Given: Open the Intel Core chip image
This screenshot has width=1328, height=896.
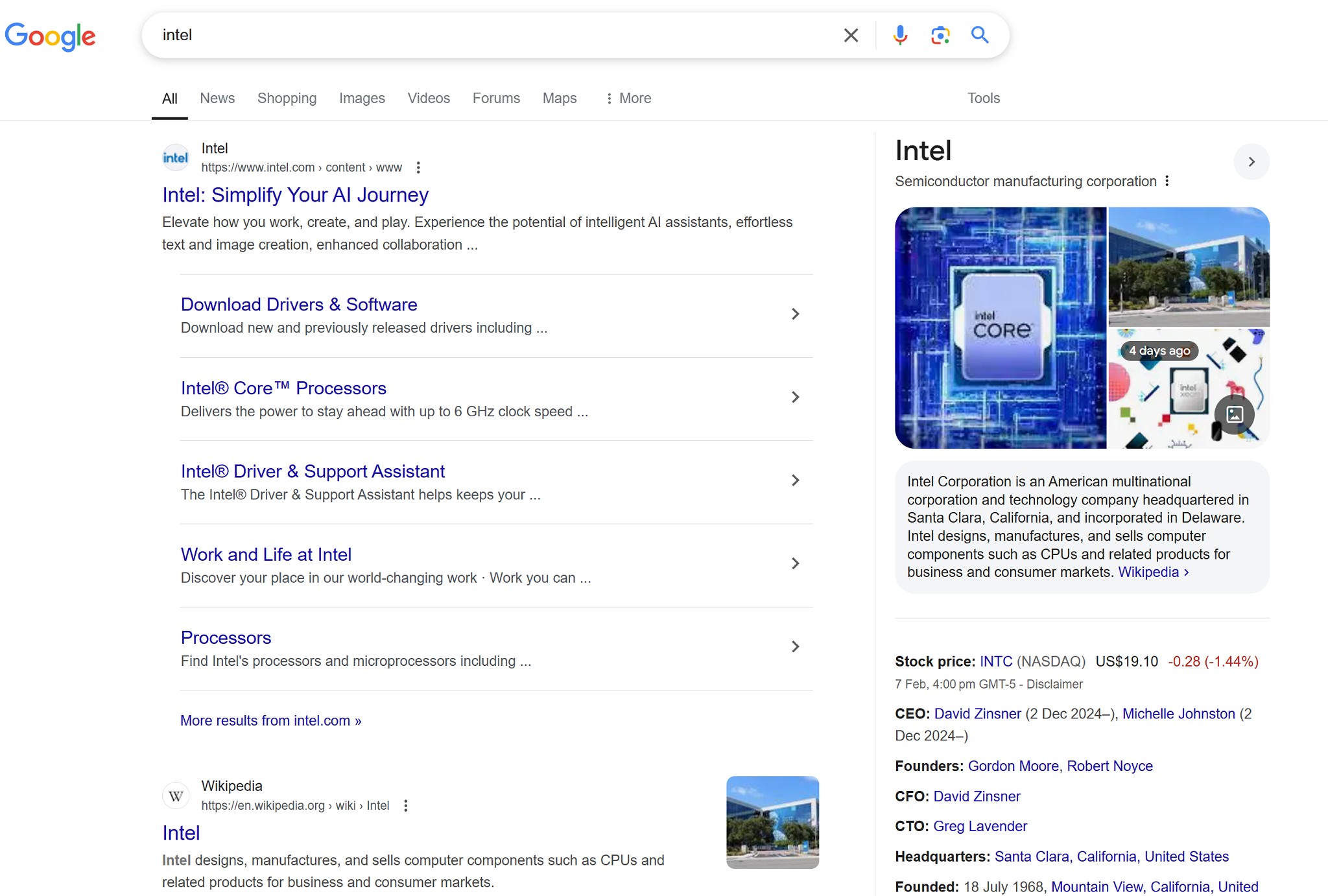Looking at the screenshot, I should (x=1001, y=327).
